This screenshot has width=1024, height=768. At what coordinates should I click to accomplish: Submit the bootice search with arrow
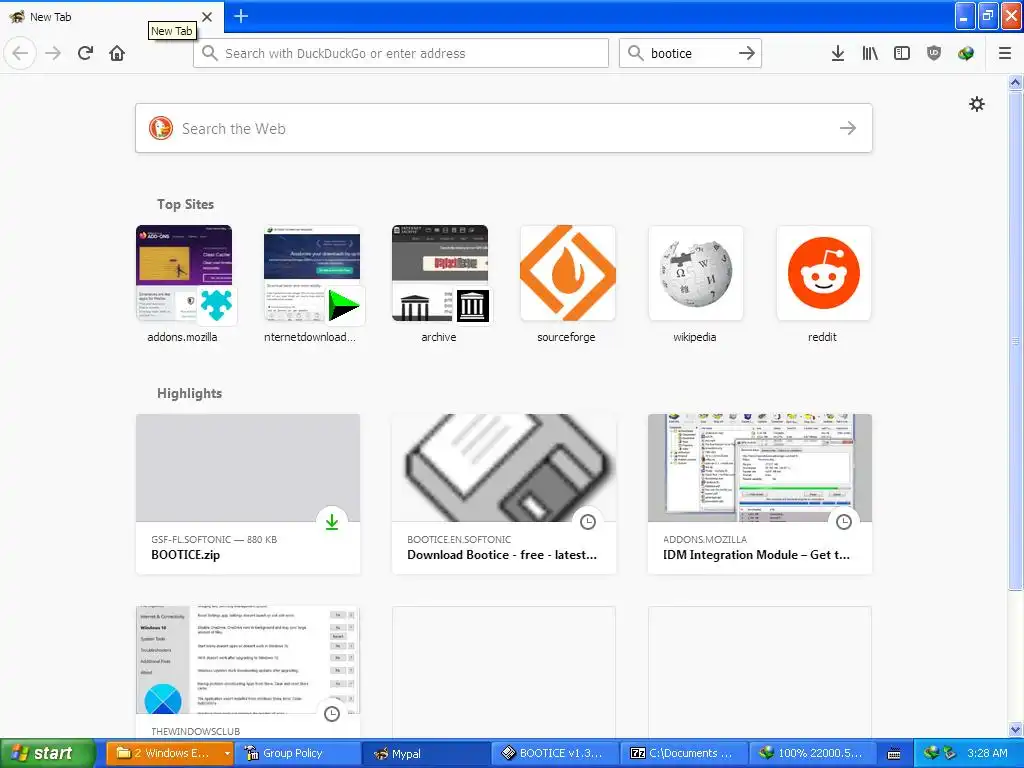(x=746, y=54)
